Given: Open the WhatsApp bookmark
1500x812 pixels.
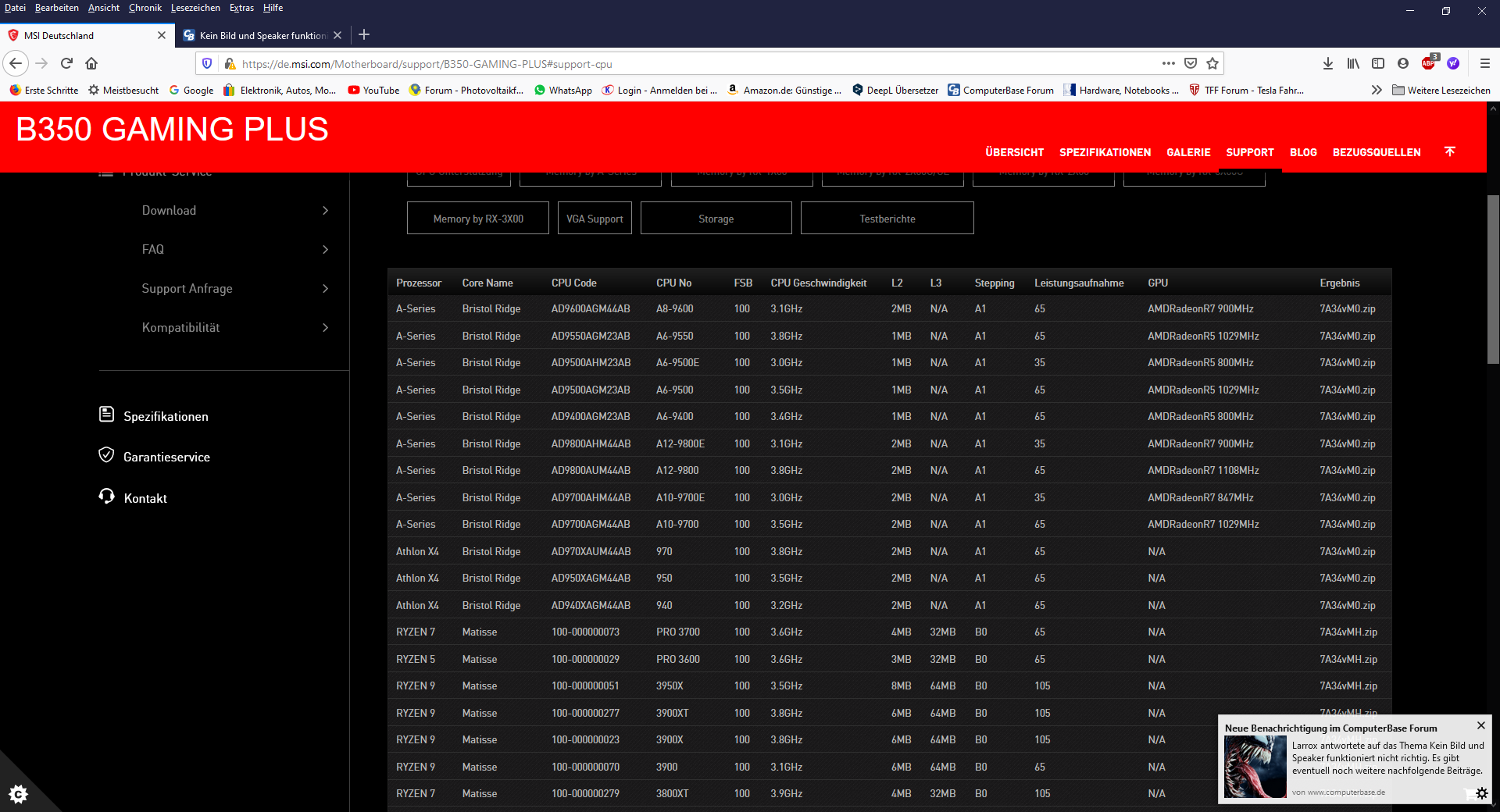Looking at the screenshot, I should (562, 90).
